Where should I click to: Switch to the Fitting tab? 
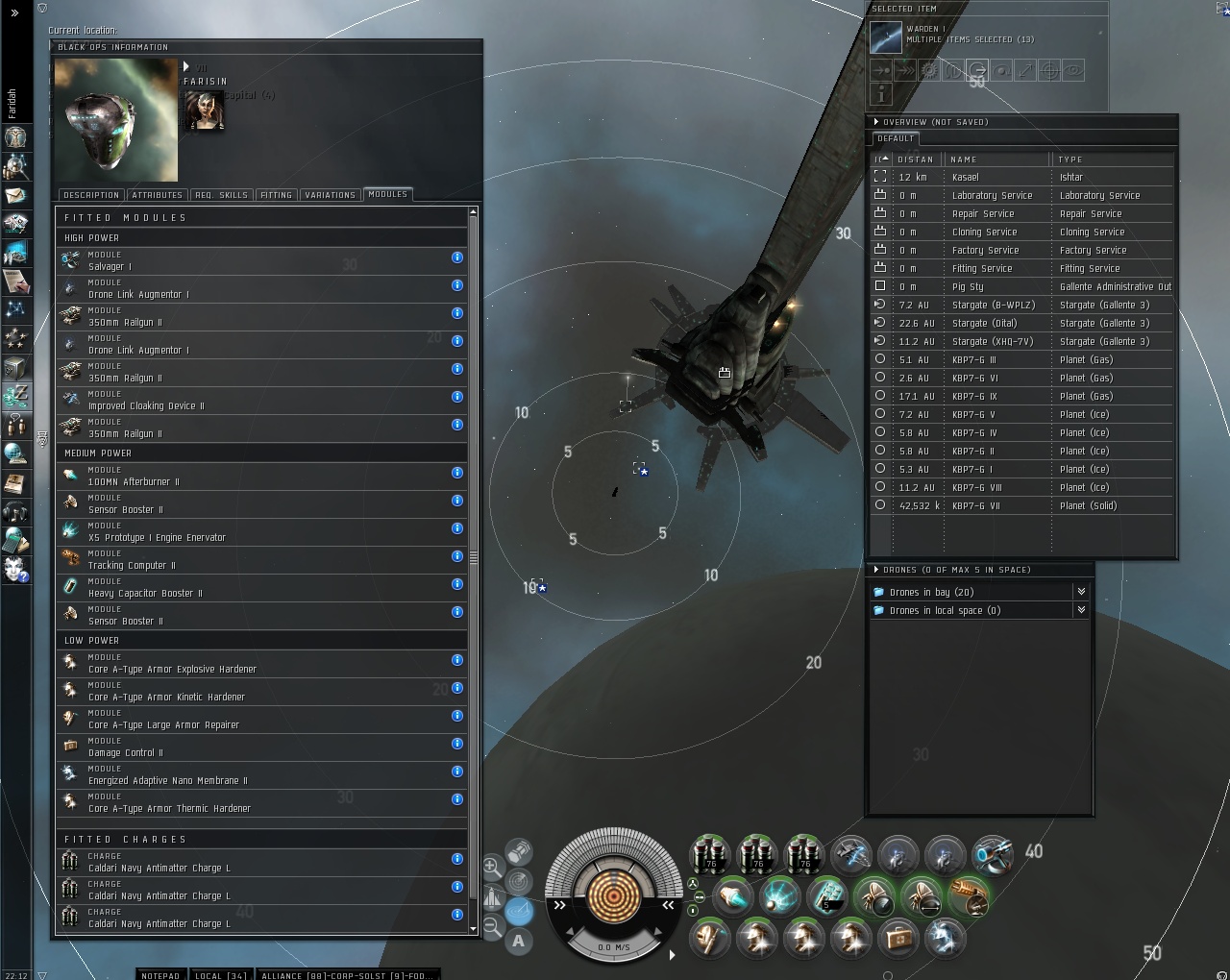coord(276,195)
